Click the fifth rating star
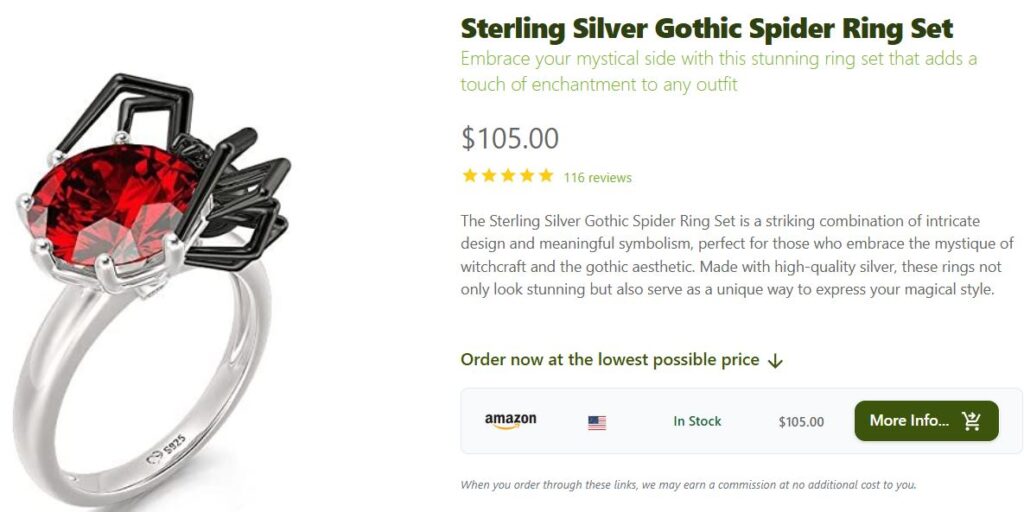Screen dimensions: 1024x512 click(x=545, y=176)
